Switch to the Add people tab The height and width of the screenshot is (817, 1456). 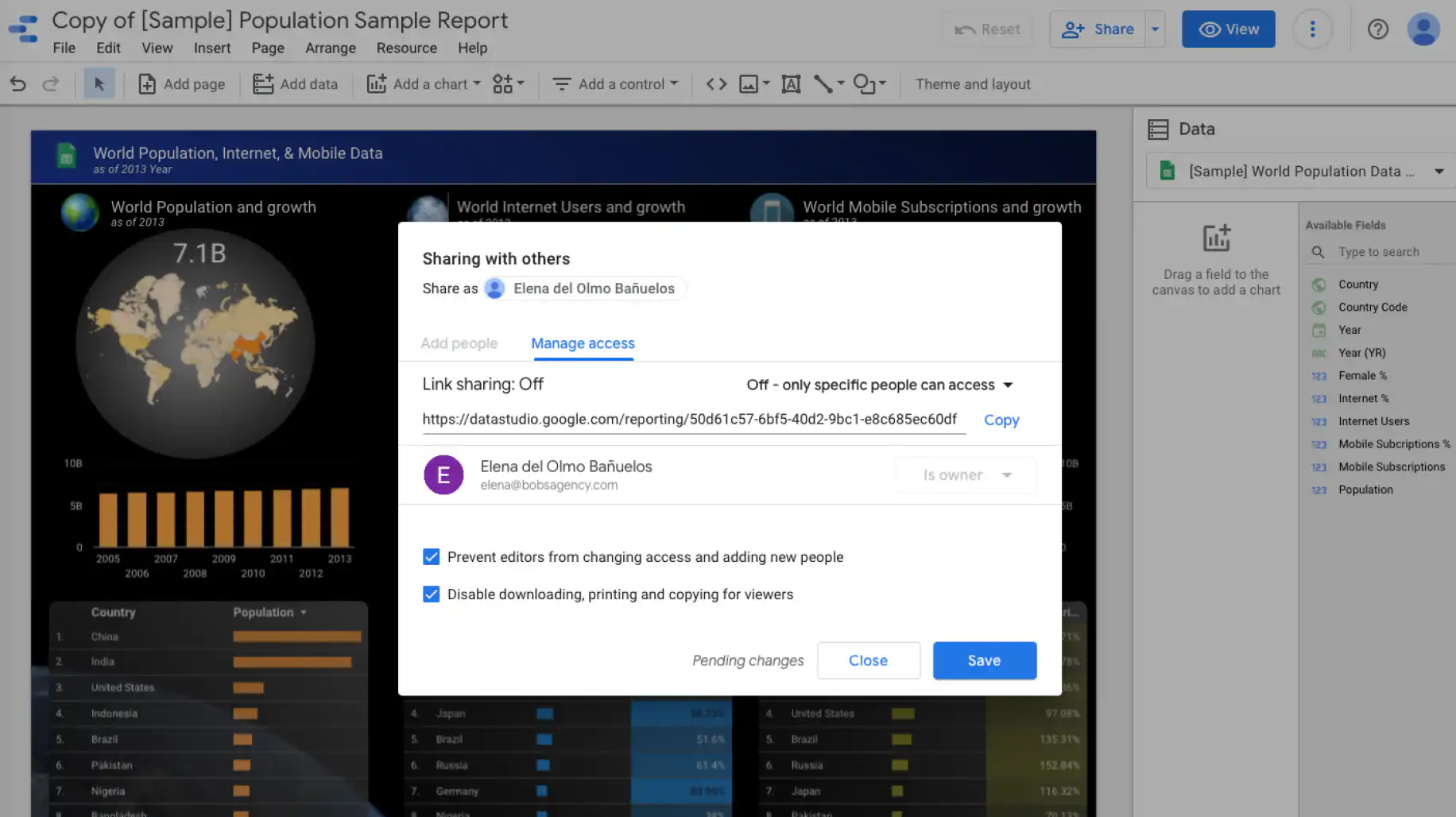point(459,343)
